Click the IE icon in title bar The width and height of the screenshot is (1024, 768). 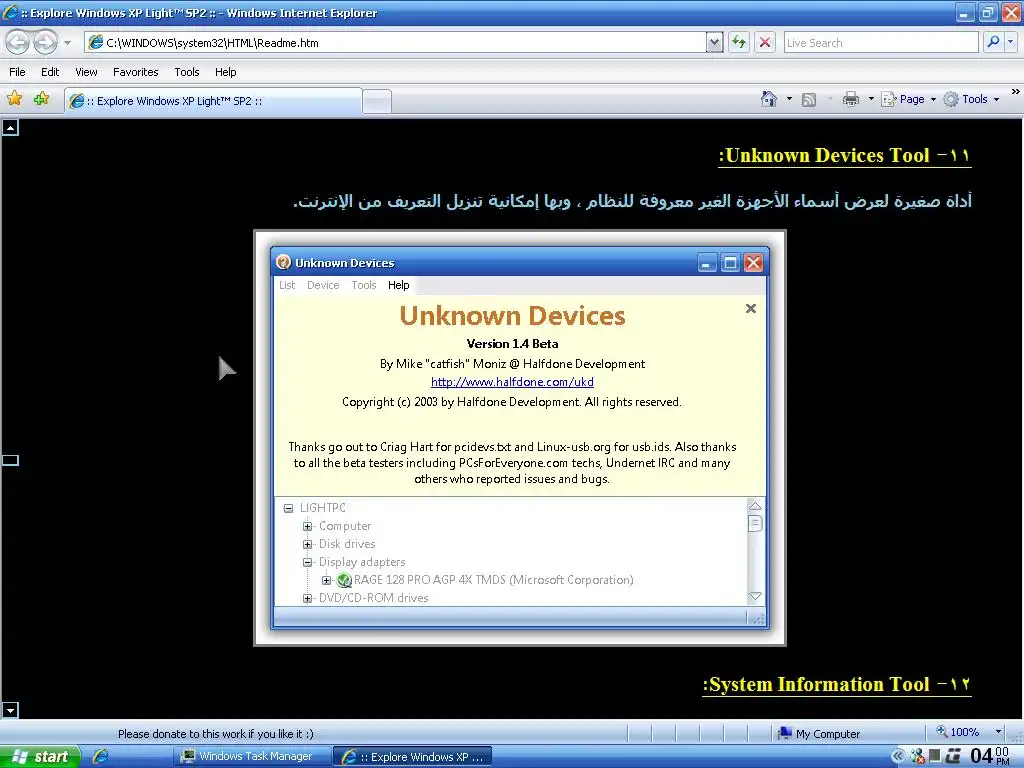pos(10,12)
